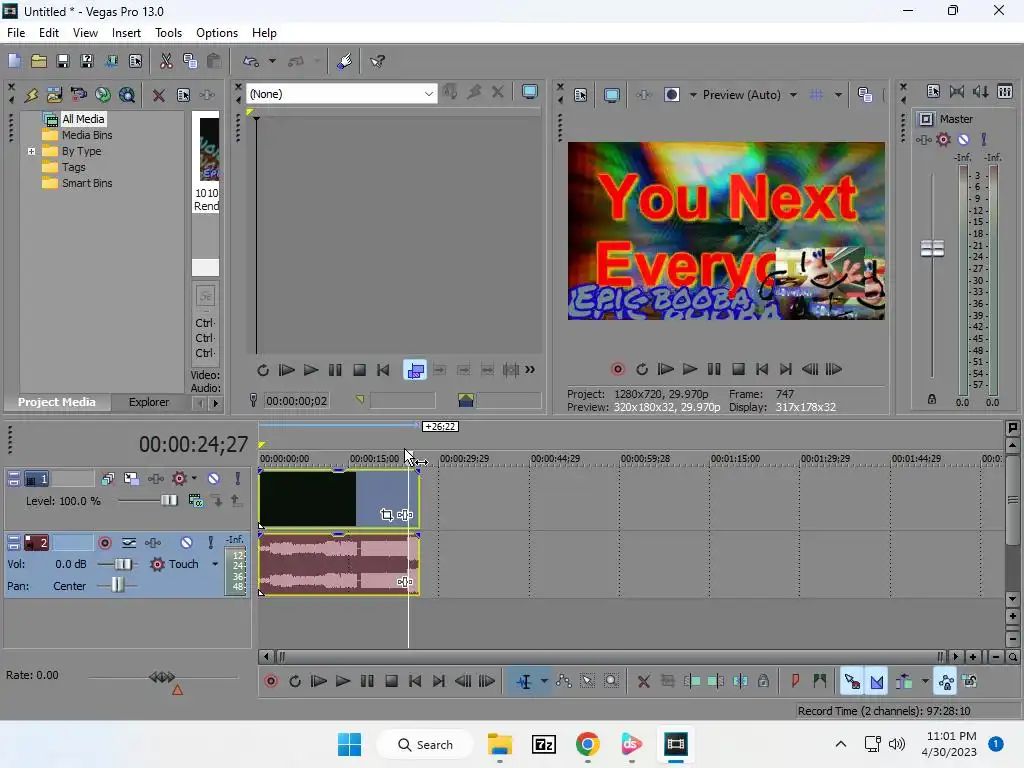The height and width of the screenshot is (768, 1024).
Task: Open the Tools menu
Action: (x=168, y=33)
